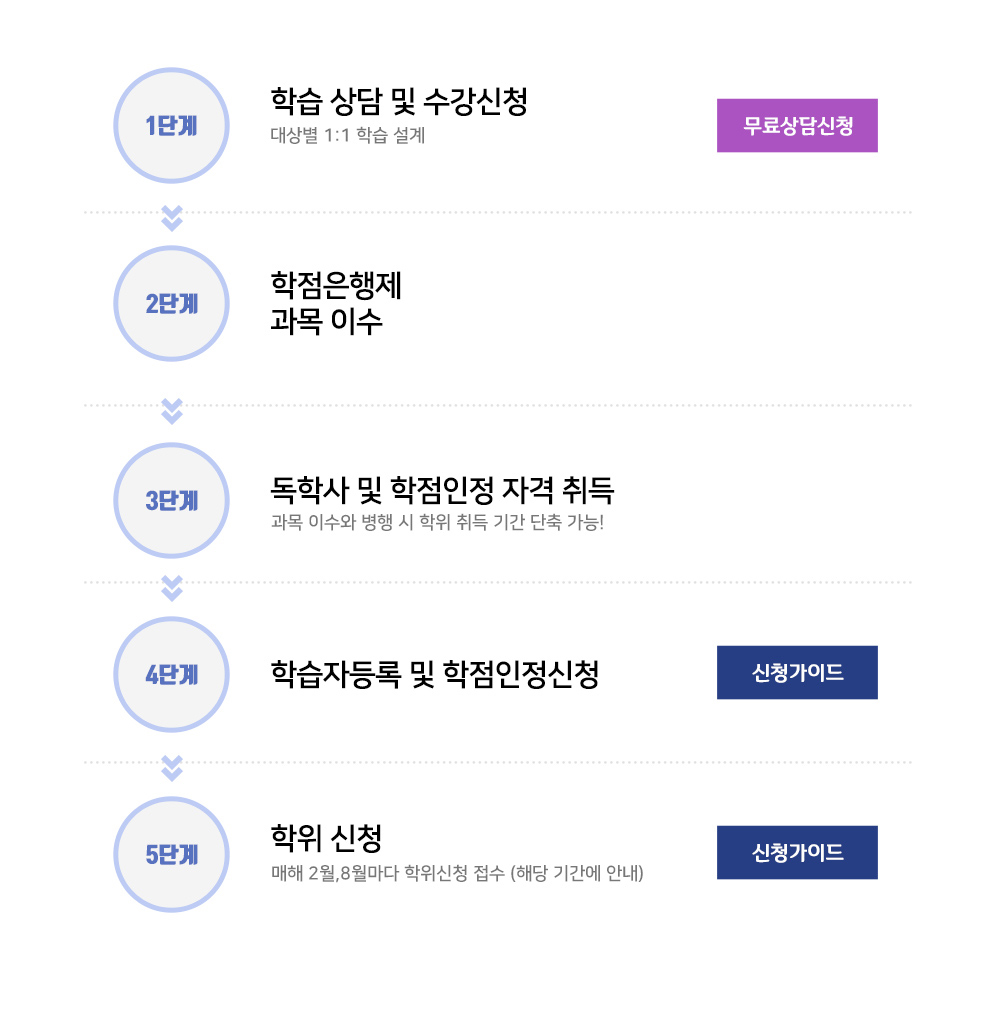Open 신청가이드 for 학습자등록 및 학점인정신청

pyautogui.click(x=797, y=672)
